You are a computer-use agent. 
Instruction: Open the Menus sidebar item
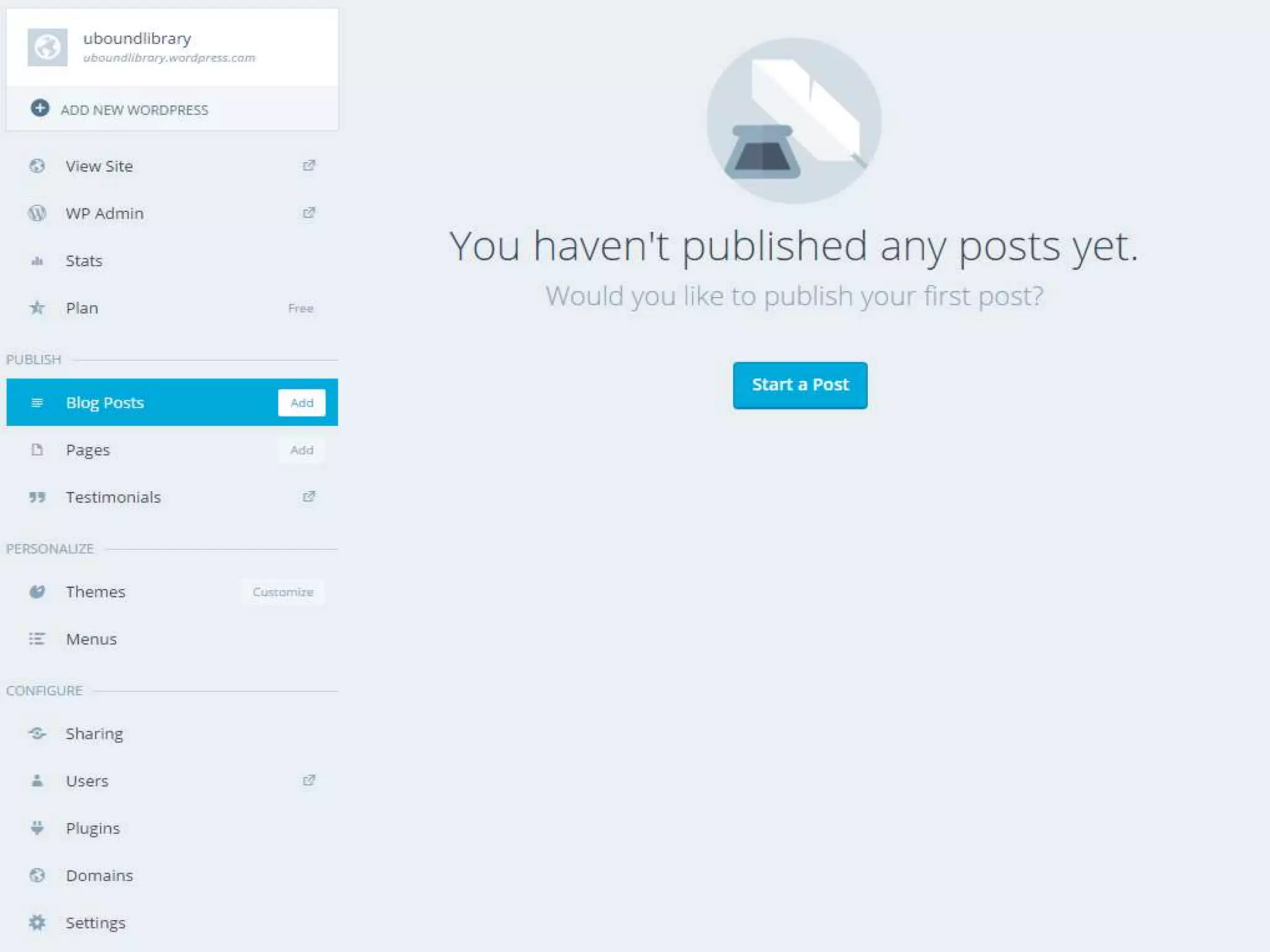tap(91, 639)
